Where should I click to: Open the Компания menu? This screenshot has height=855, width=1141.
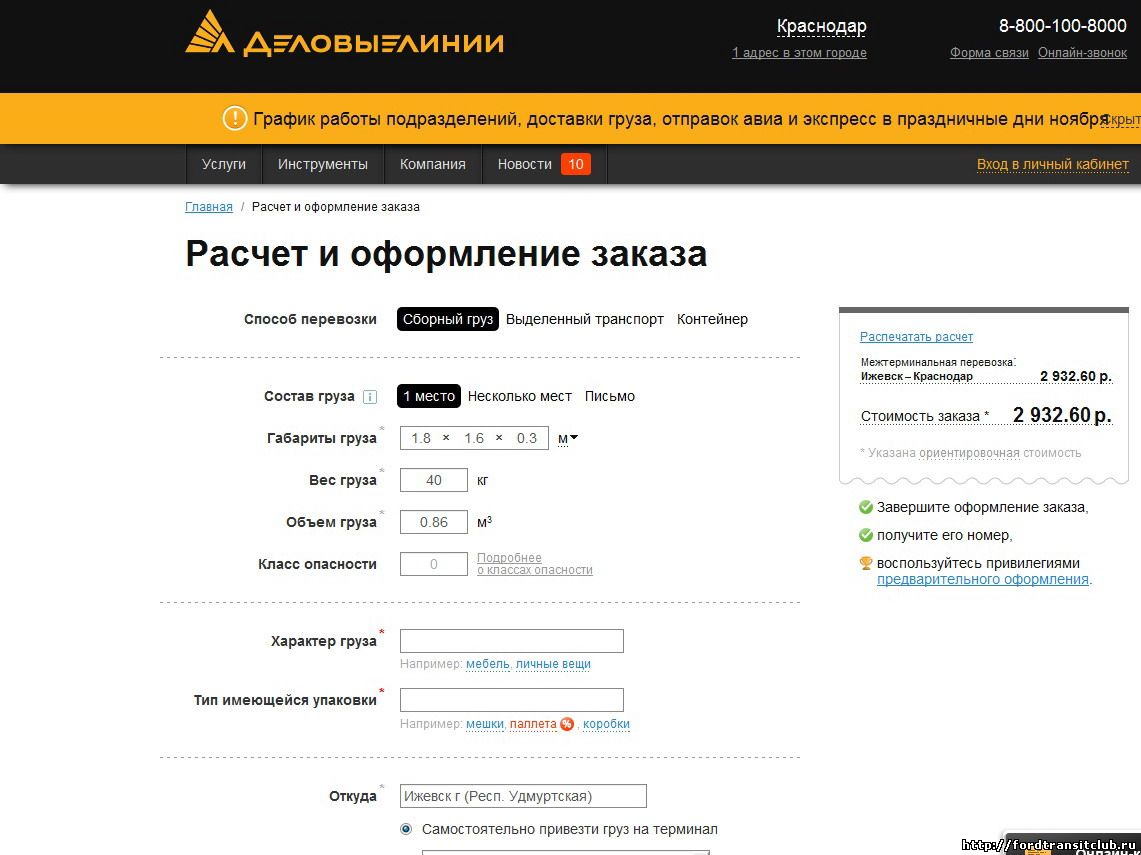[x=432, y=164]
